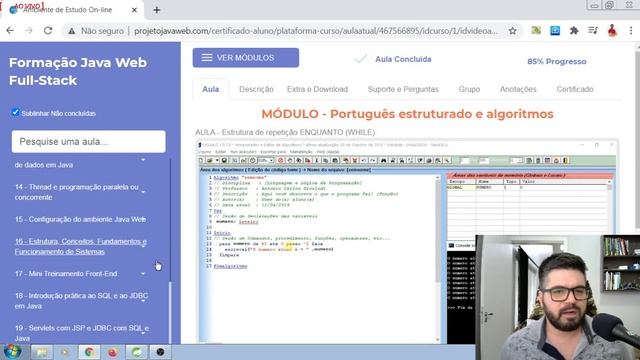Screen dimensions: 640x360
Task: Click the blue extension icon in toolbar
Action: coord(555,31)
